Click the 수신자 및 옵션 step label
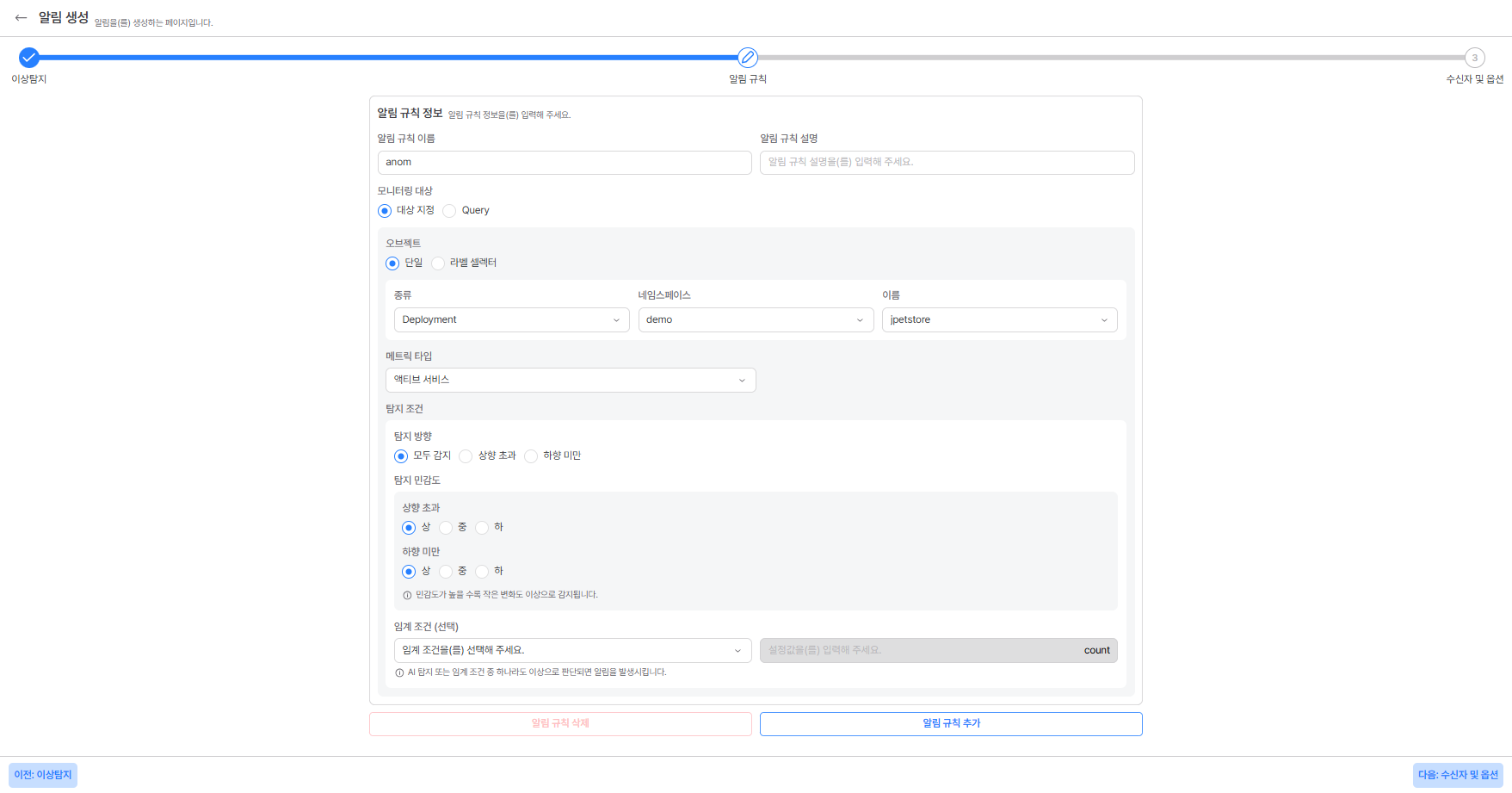Viewport: 1512px width, 793px height. (x=1475, y=79)
